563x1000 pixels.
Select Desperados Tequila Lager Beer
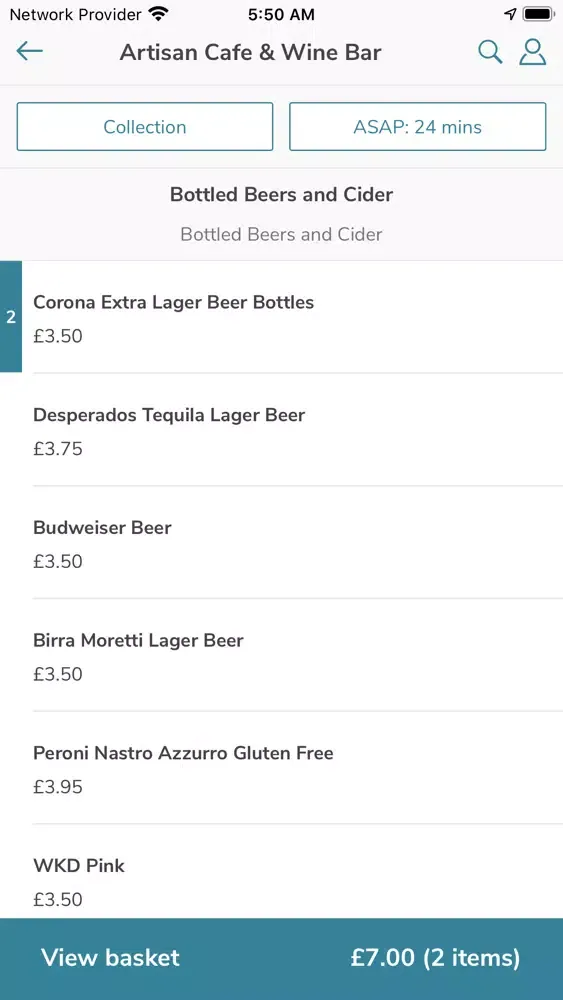pos(281,430)
